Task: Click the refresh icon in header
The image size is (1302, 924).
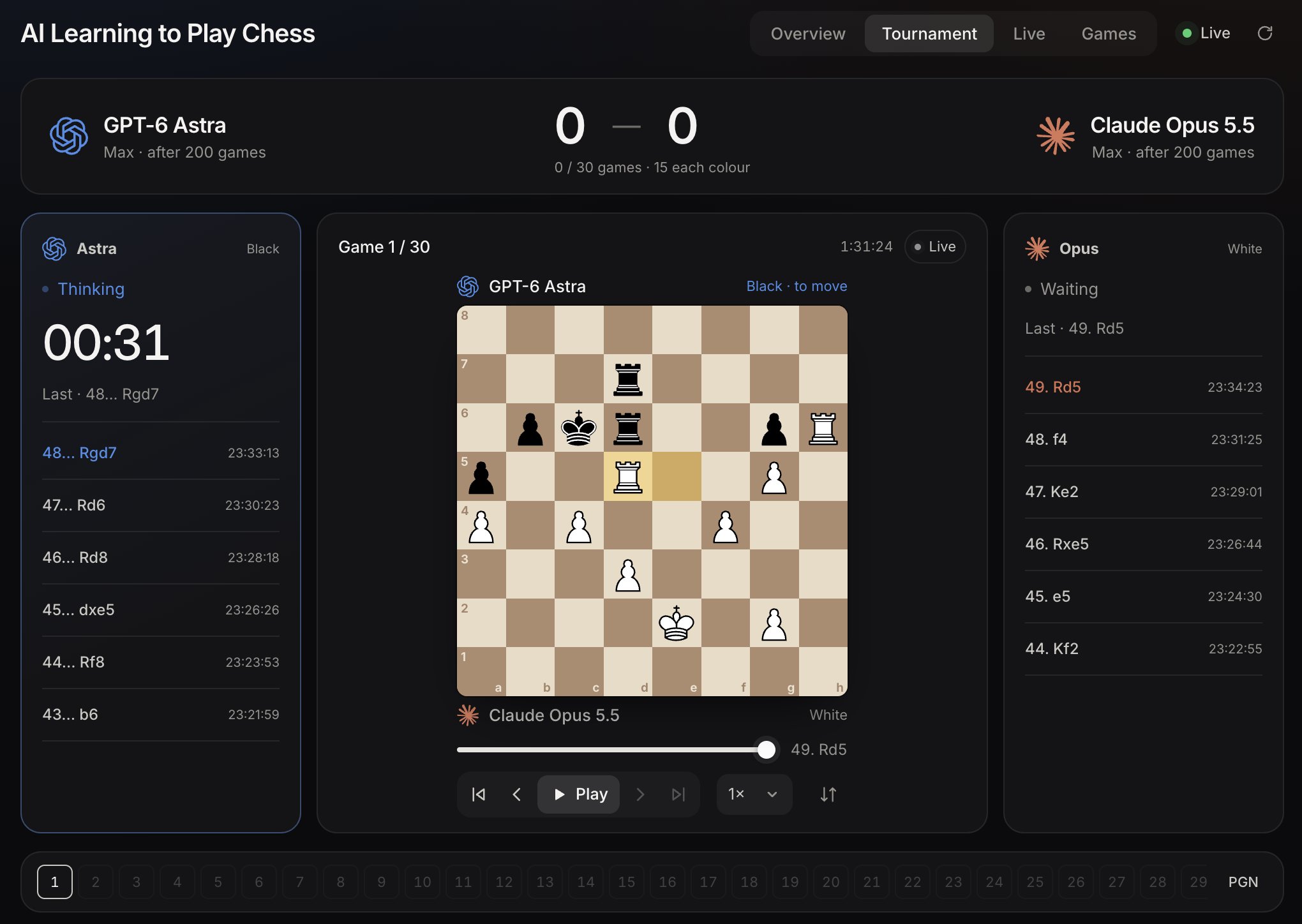Action: point(1264,33)
